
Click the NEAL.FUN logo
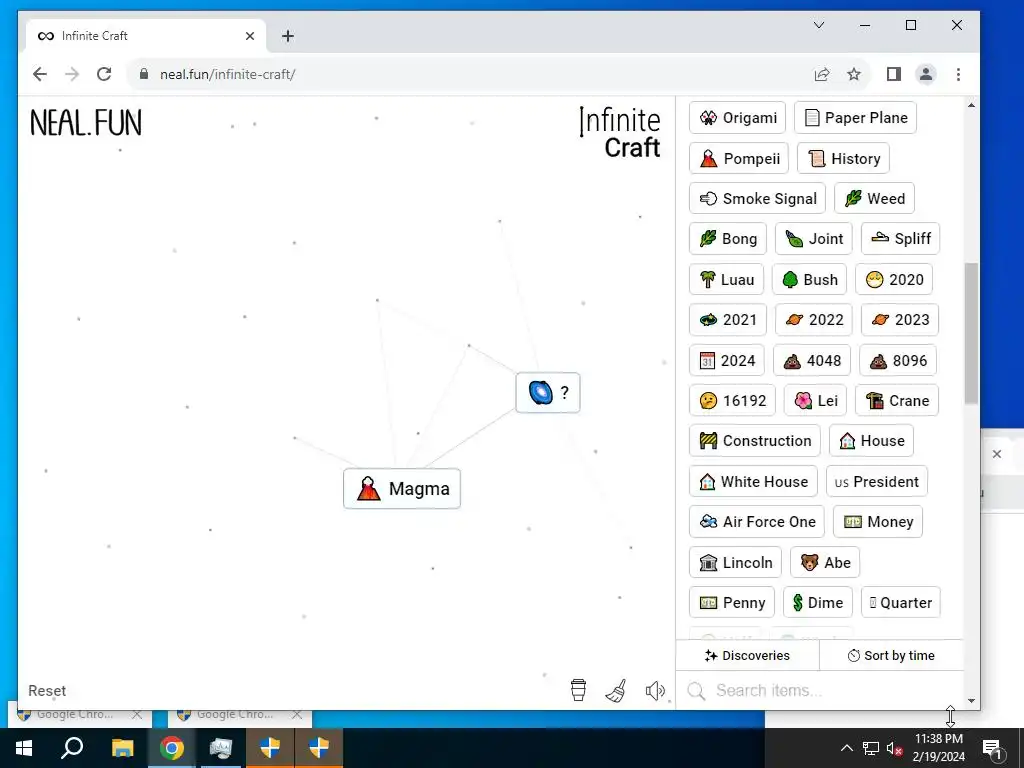pos(86,123)
